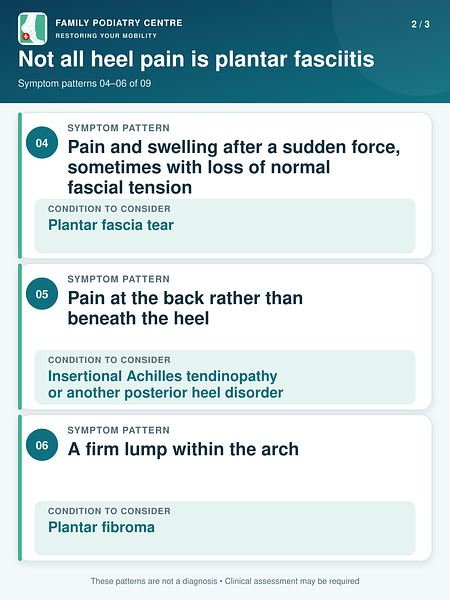
Task: Select the 04 numbered circle badge
Action: coord(42,143)
